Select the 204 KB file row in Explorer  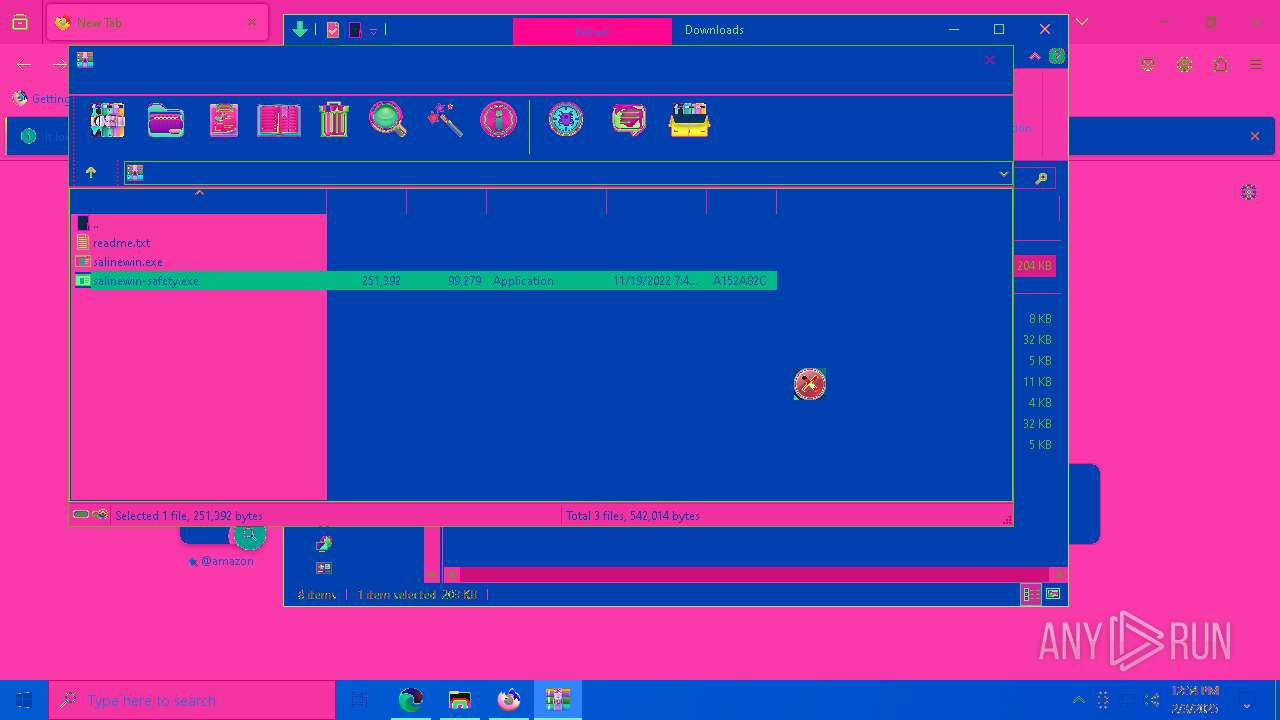click(1035, 266)
